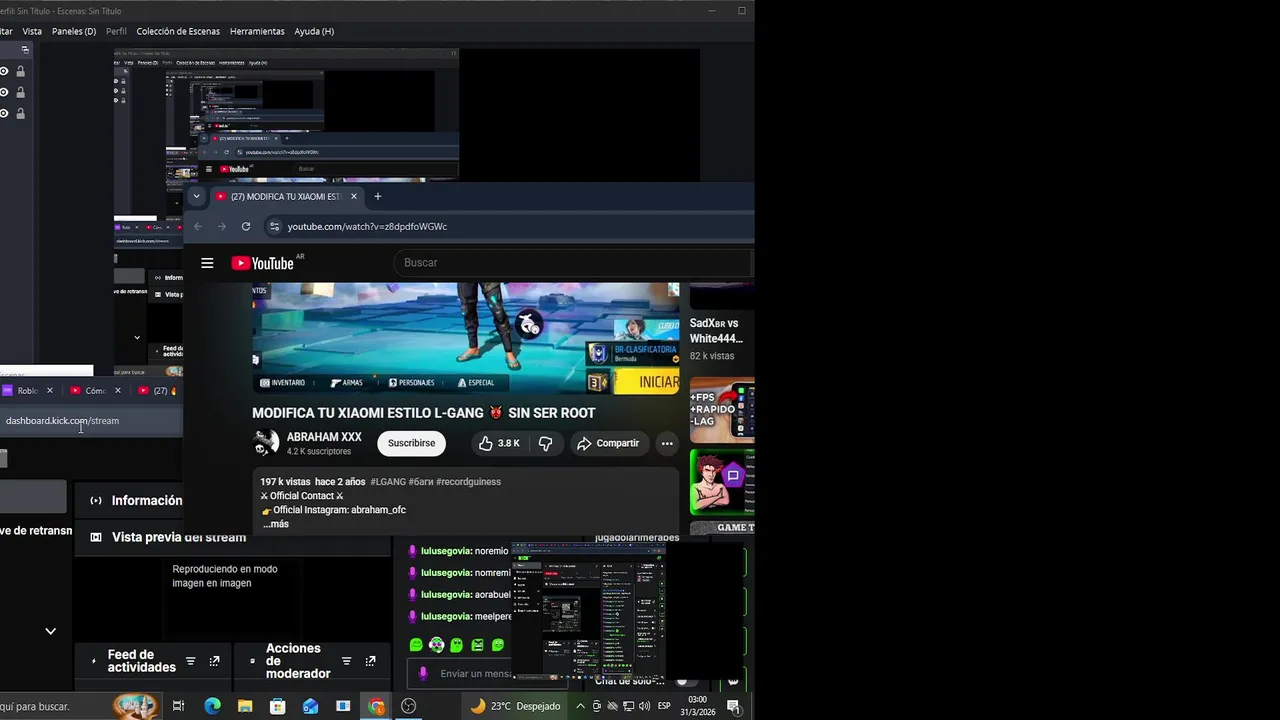
Task: Like the video showing 3.8 K
Action: point(498,443)
